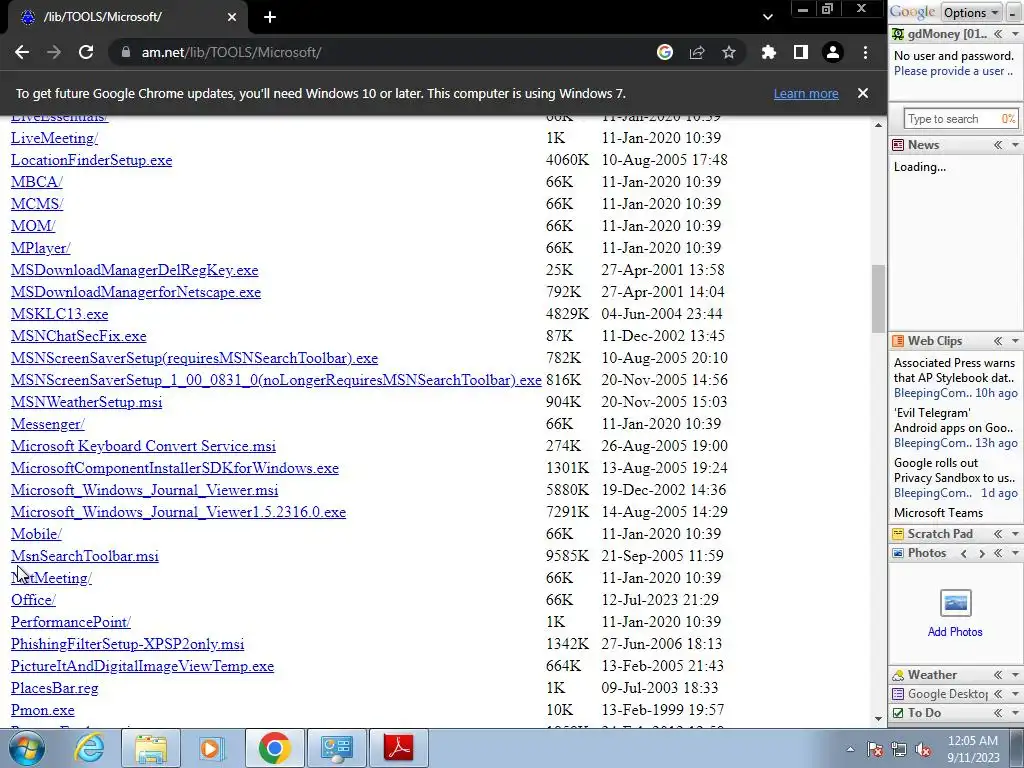Click the muted volume tray icon
This screenshot has height=768, width=1024.
(x=923, y=749)
